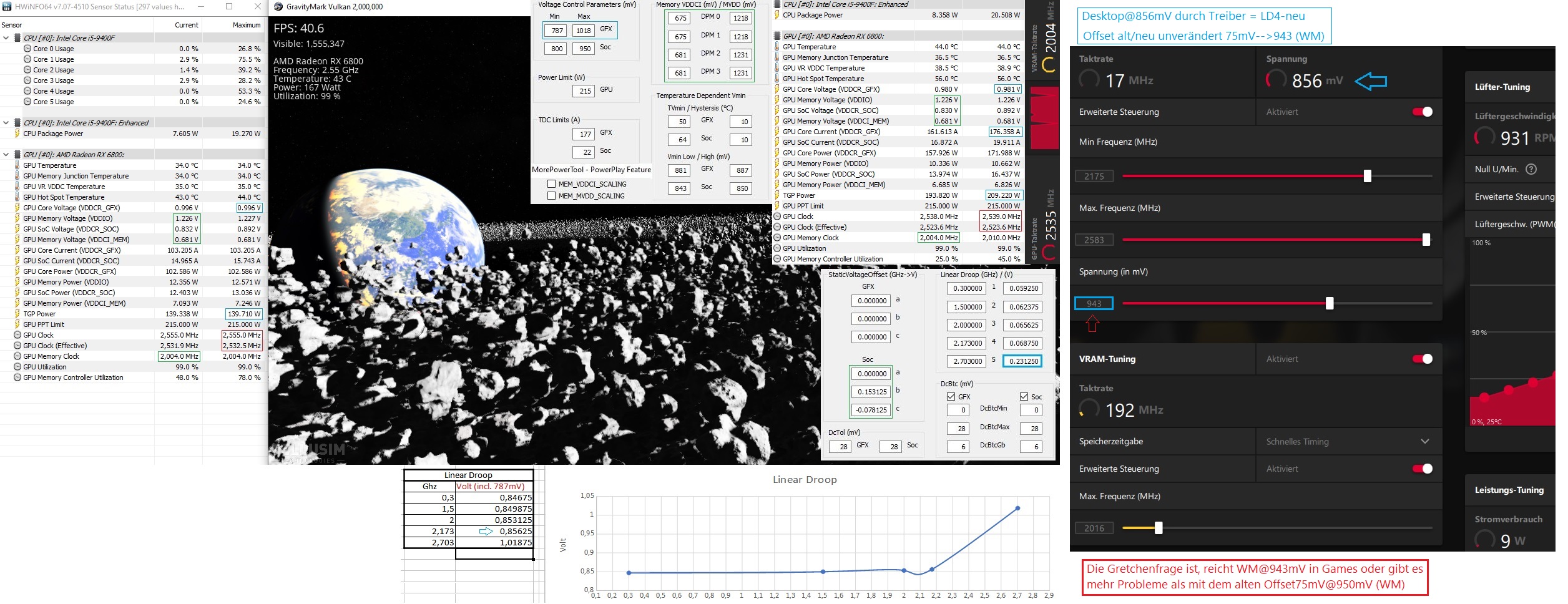Click the Linear Droop field showing 0.231250

pos(1022,361)
